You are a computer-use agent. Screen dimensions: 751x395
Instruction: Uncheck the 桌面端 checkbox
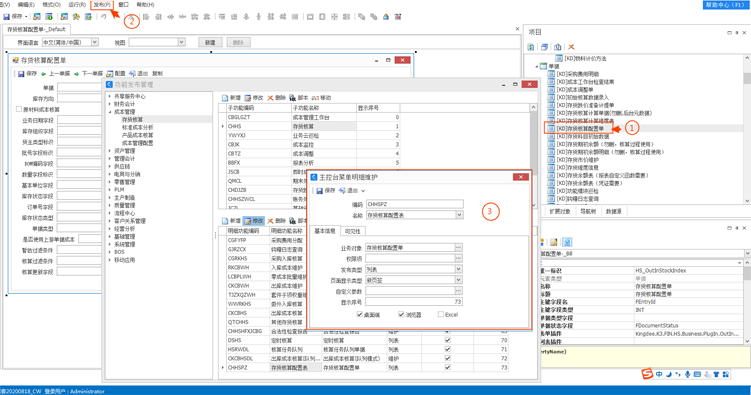(360, 315)
